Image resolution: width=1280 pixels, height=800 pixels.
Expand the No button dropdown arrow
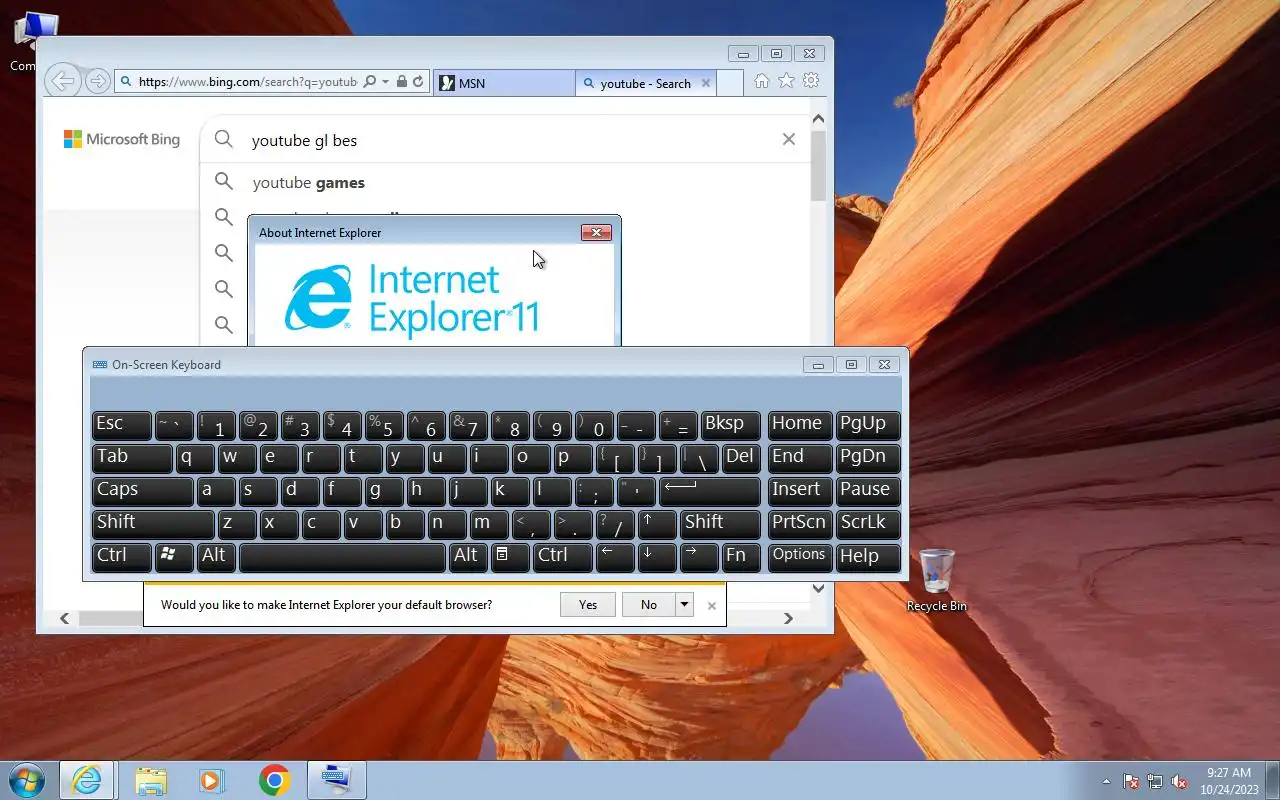(684, 604)
